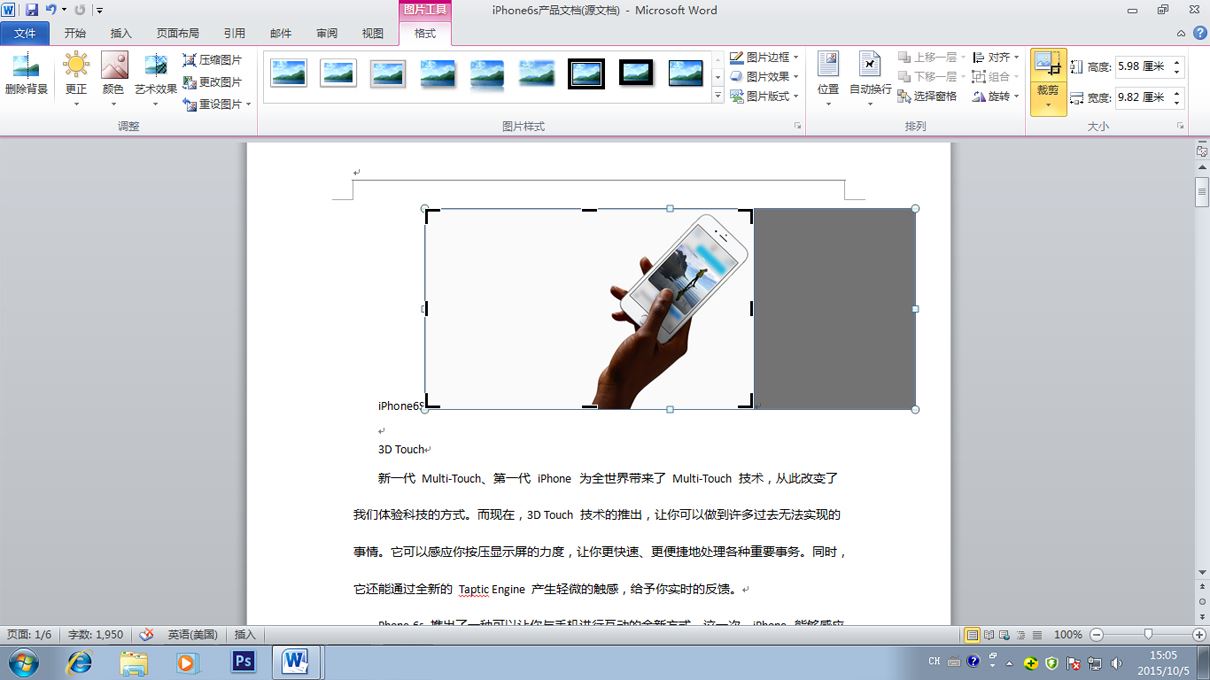The image size is (1210, 680).
Task: Switch to the Home (开始) tab
Action: pos(75,33)
